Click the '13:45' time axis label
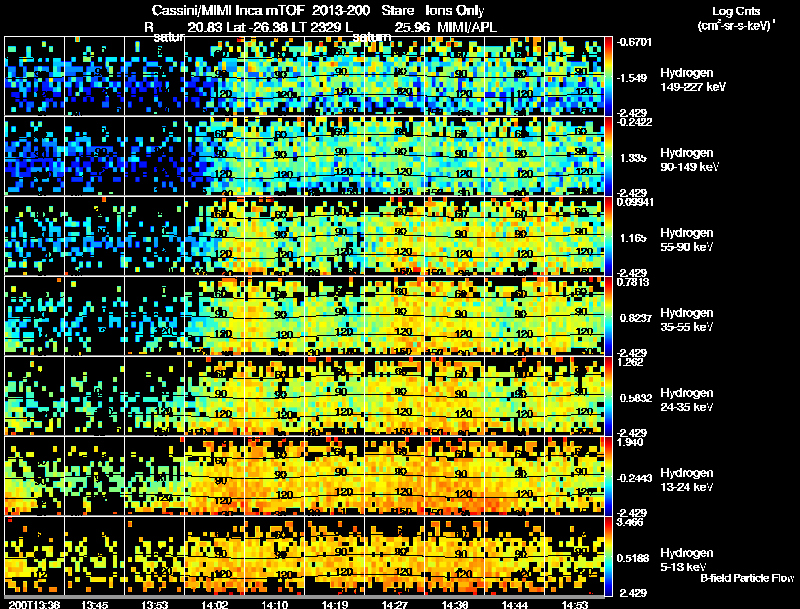 (94, 604)
